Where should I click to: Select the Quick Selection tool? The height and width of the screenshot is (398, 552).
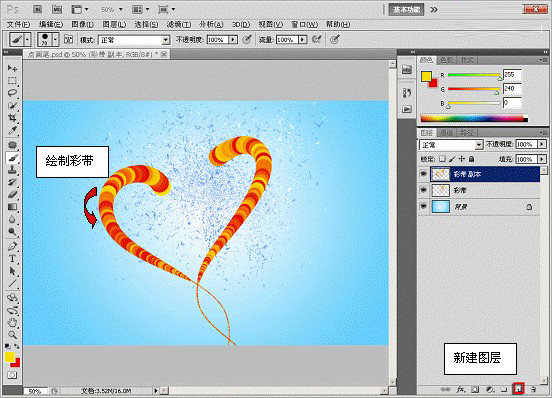click(12, 105)
